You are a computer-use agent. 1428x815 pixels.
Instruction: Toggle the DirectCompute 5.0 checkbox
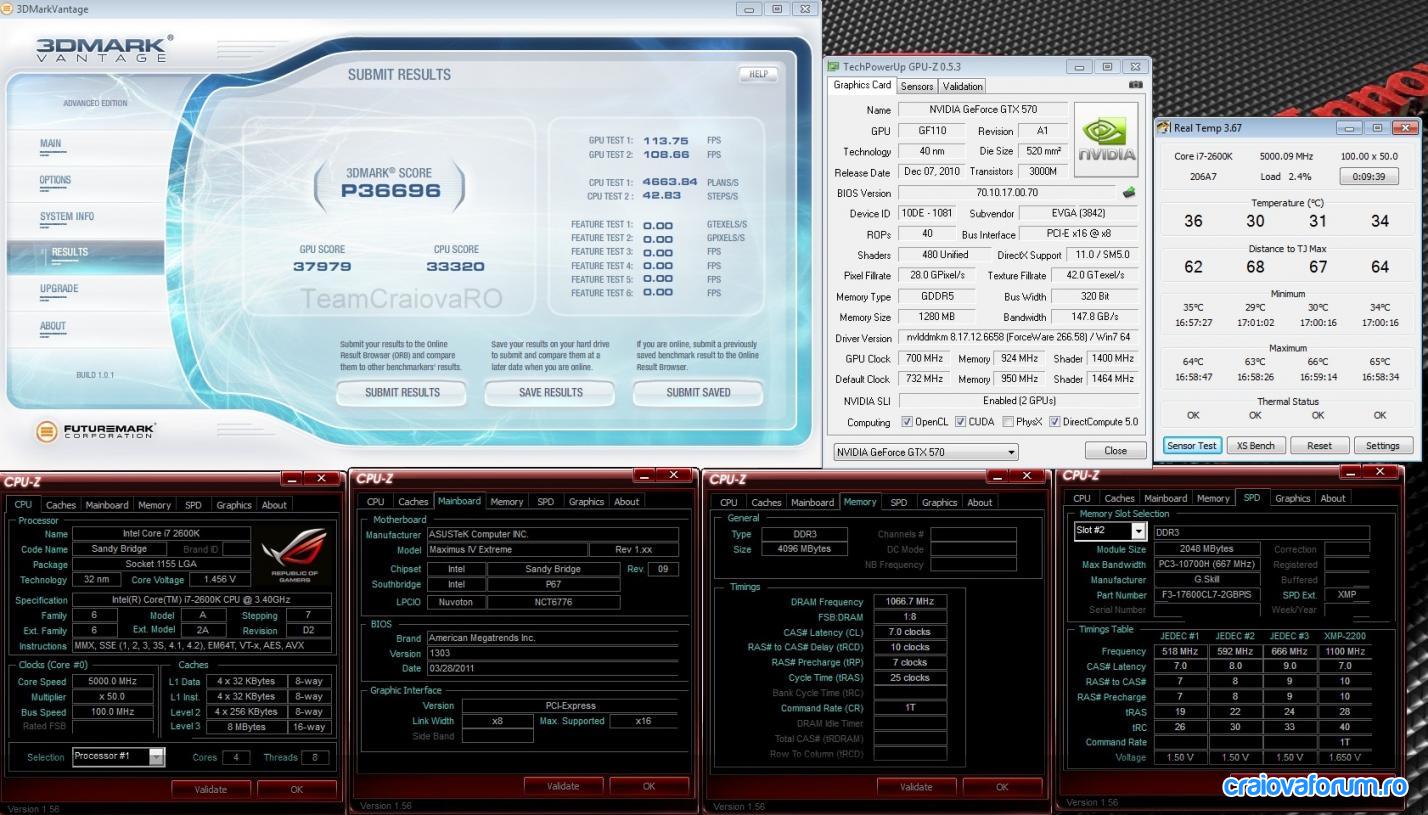(x=1054, y=422)
